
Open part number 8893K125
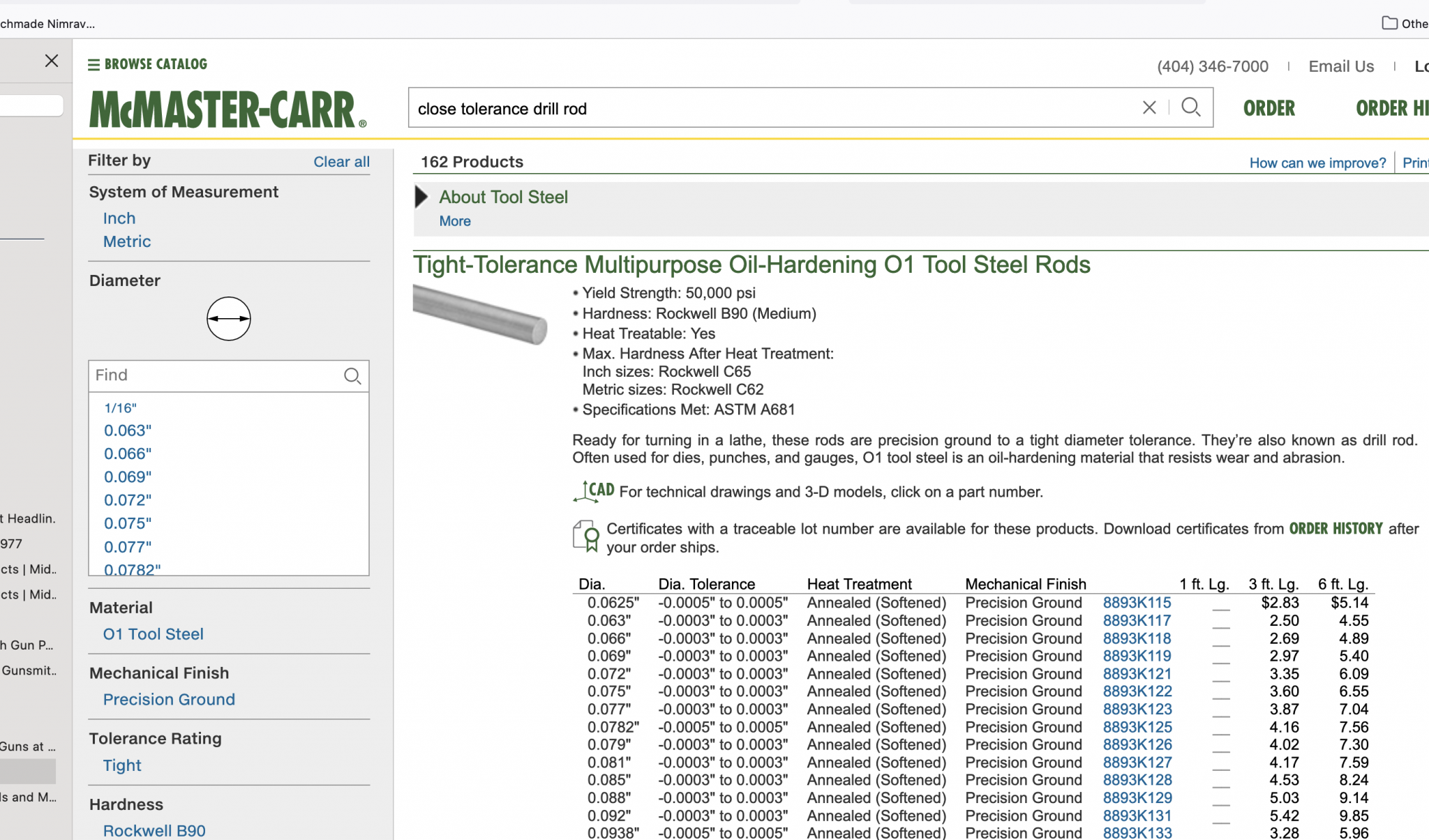click(1137, 727)
